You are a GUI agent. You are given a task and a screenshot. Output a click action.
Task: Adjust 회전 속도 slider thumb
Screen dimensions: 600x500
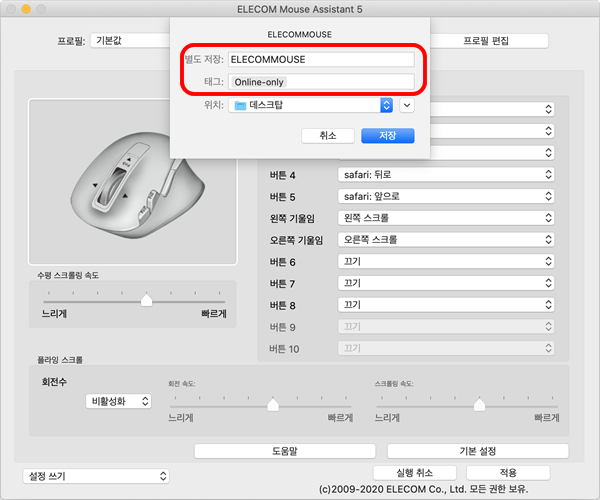273,404
